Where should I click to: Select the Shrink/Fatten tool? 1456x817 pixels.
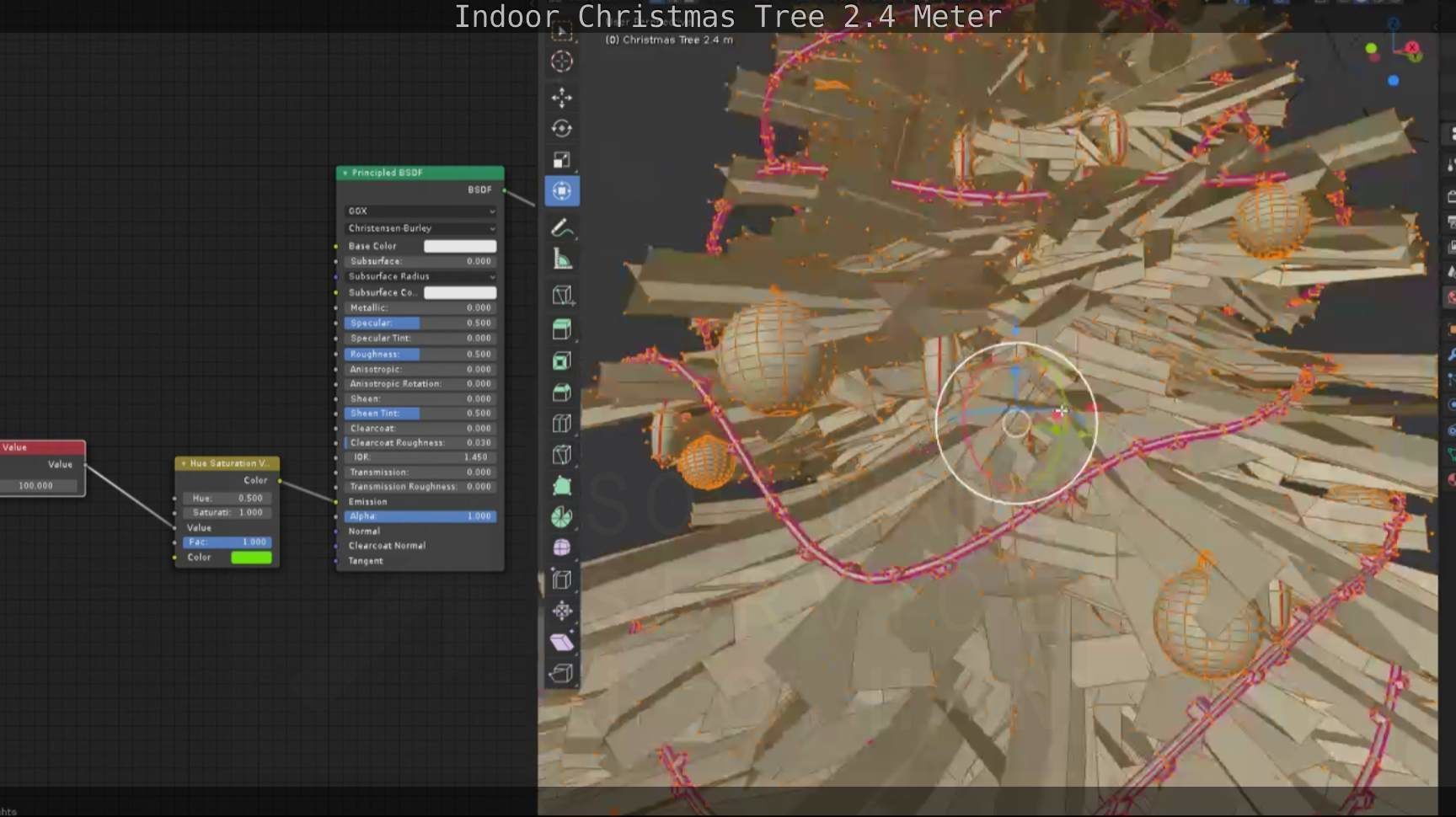(x=562, y=611)
